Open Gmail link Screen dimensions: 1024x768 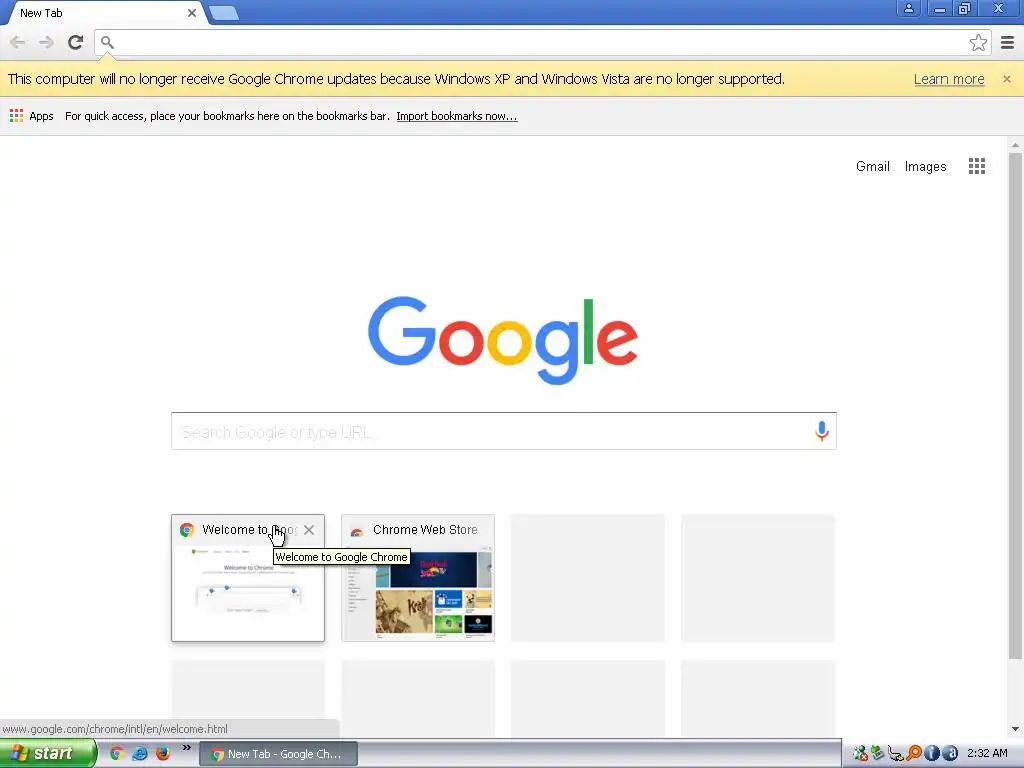(872, 167)
